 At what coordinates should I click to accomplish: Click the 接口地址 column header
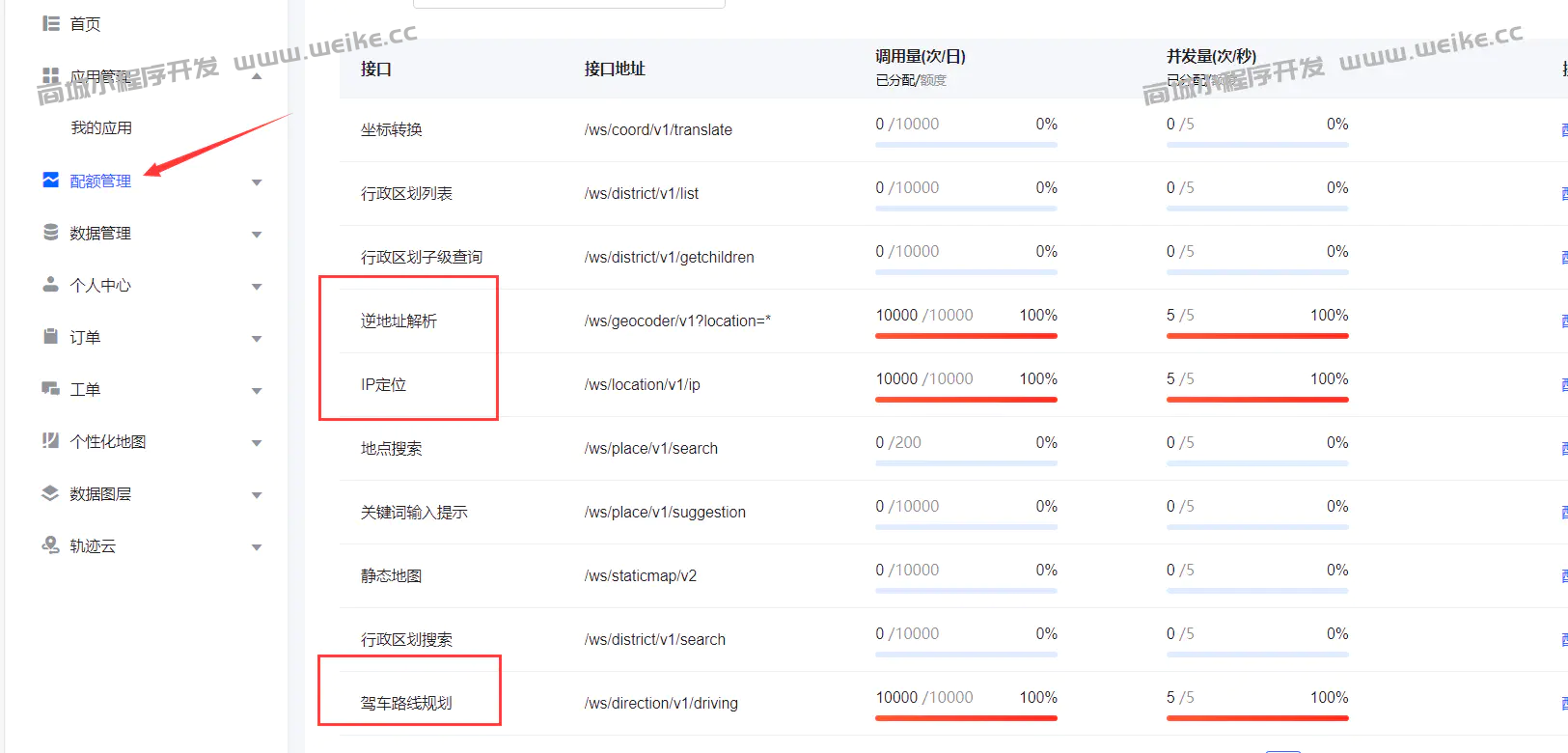(x=615, y=69)
